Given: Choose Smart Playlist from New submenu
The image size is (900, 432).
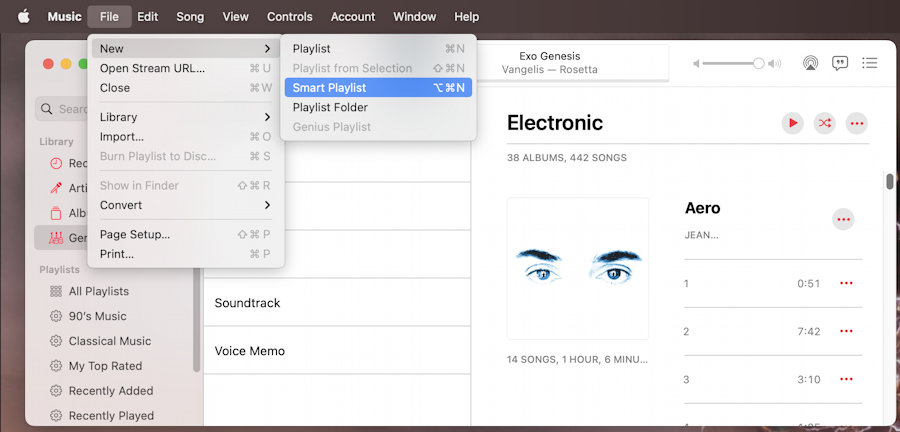Looking at the screenshot, I should (378, 88).
